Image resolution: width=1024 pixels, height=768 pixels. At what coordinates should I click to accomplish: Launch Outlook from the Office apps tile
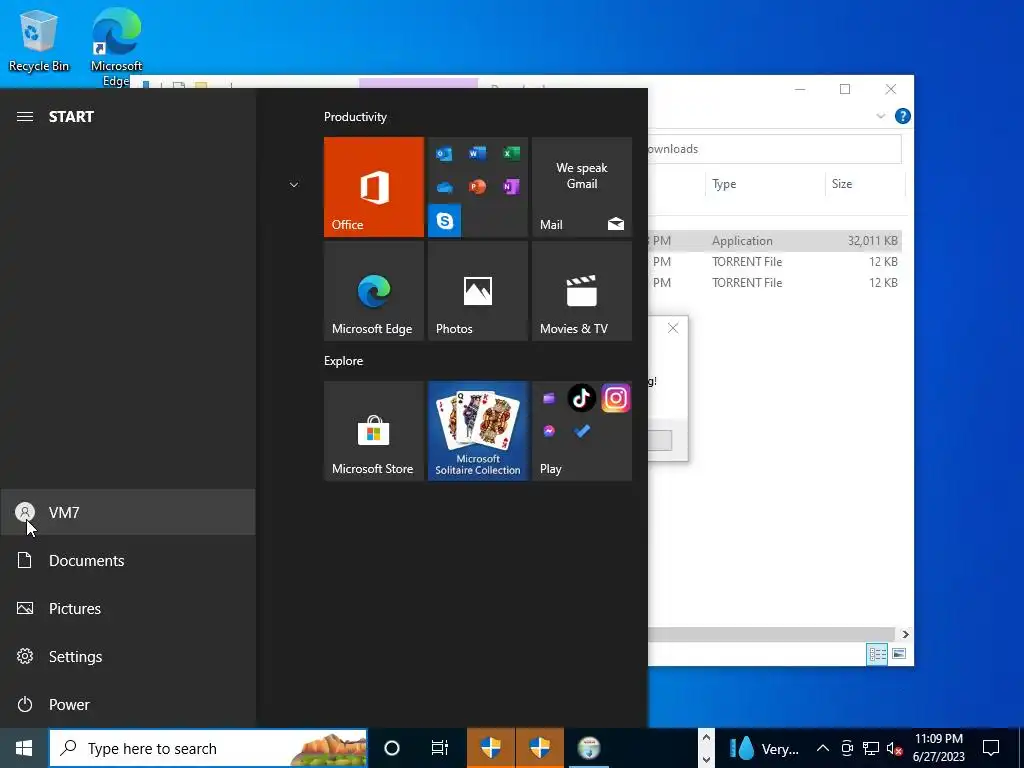[444, 153]
